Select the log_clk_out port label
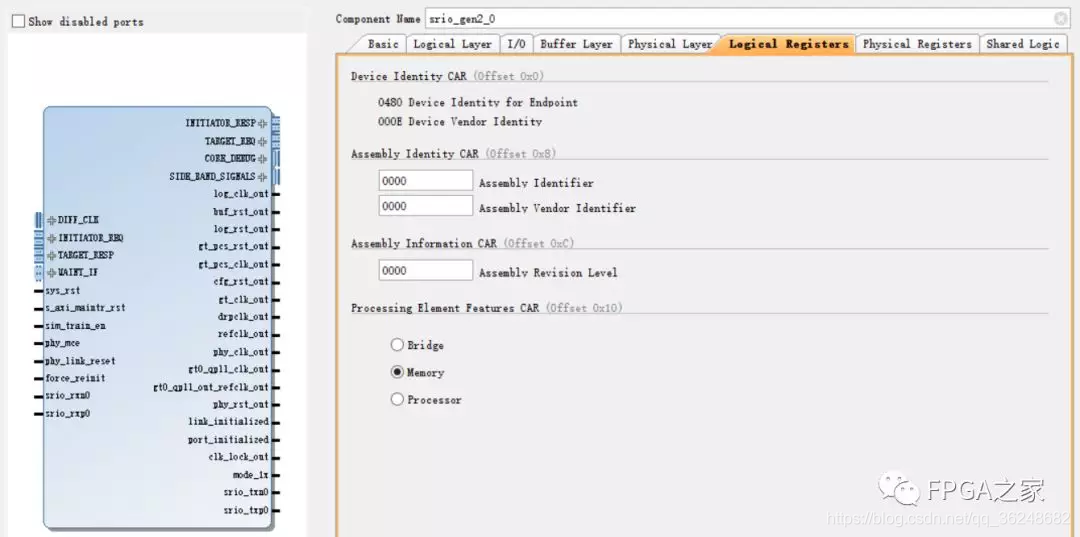 [x=241, y=194]
